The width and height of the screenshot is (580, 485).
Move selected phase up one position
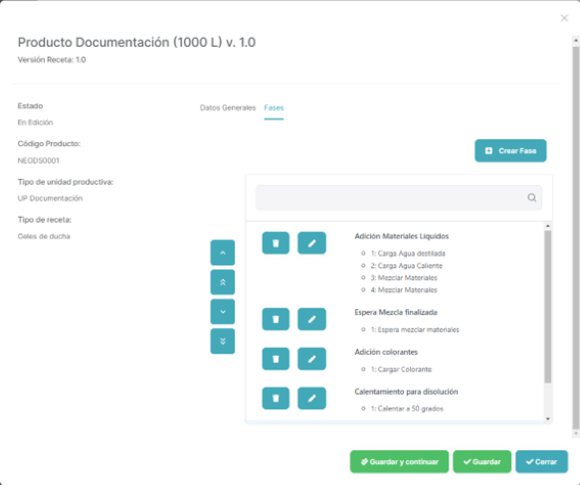(223, 253)
